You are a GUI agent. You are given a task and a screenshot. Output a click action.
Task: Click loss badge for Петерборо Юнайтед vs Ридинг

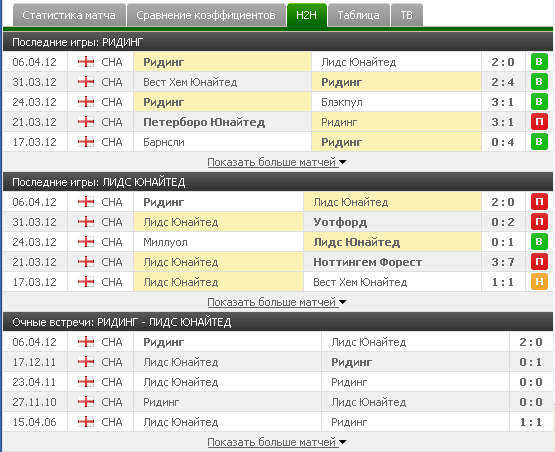[539, 122]
